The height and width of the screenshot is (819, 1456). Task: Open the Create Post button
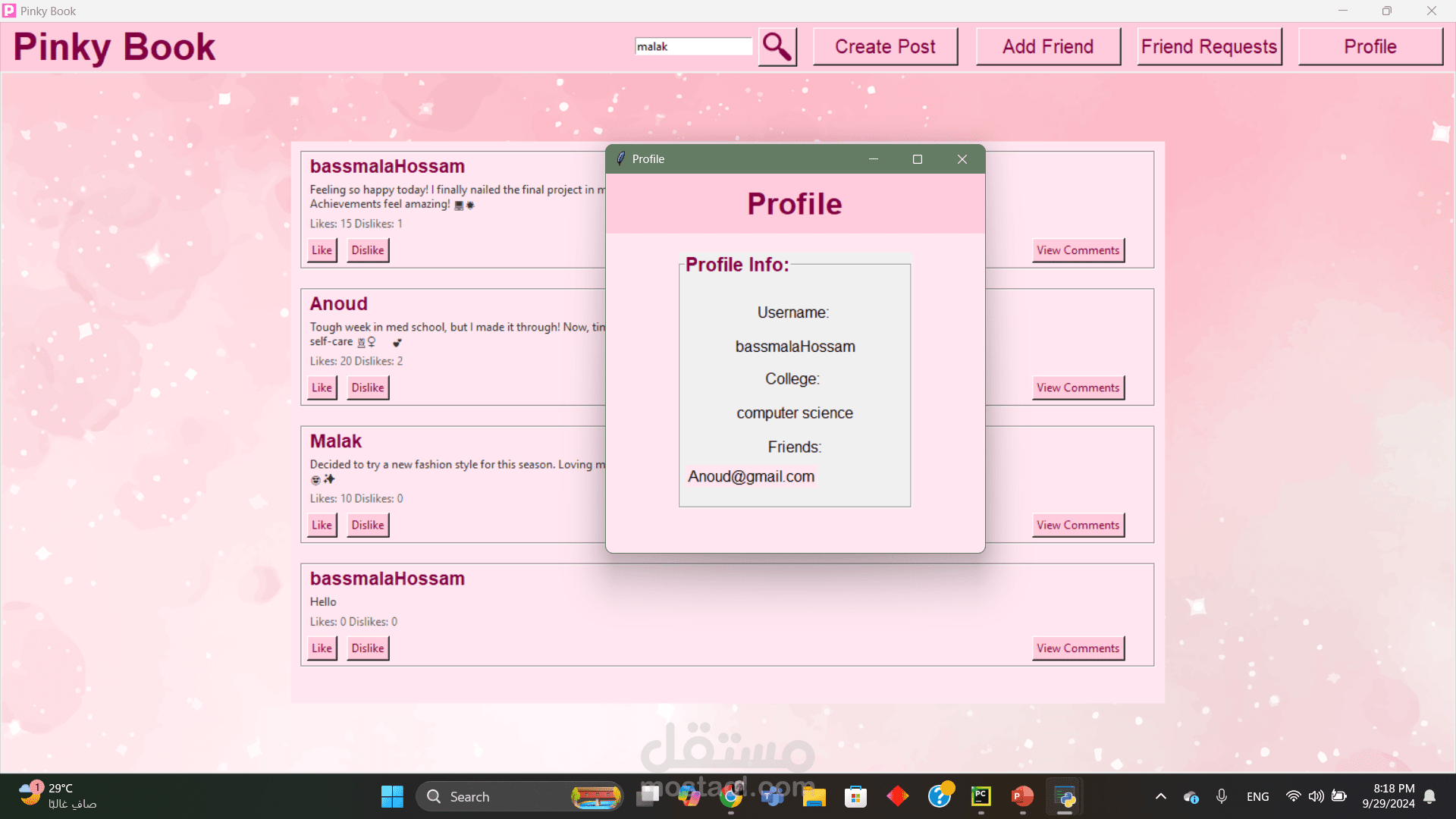[x=885, y=47]
